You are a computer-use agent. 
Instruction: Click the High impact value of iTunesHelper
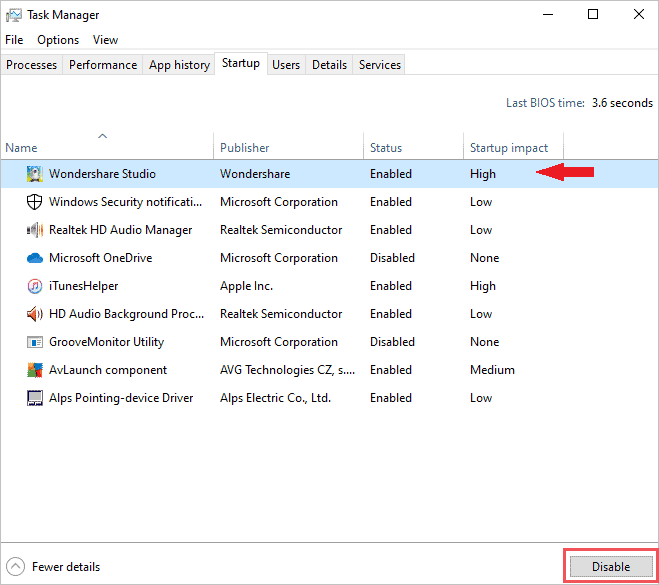[483, 286]
